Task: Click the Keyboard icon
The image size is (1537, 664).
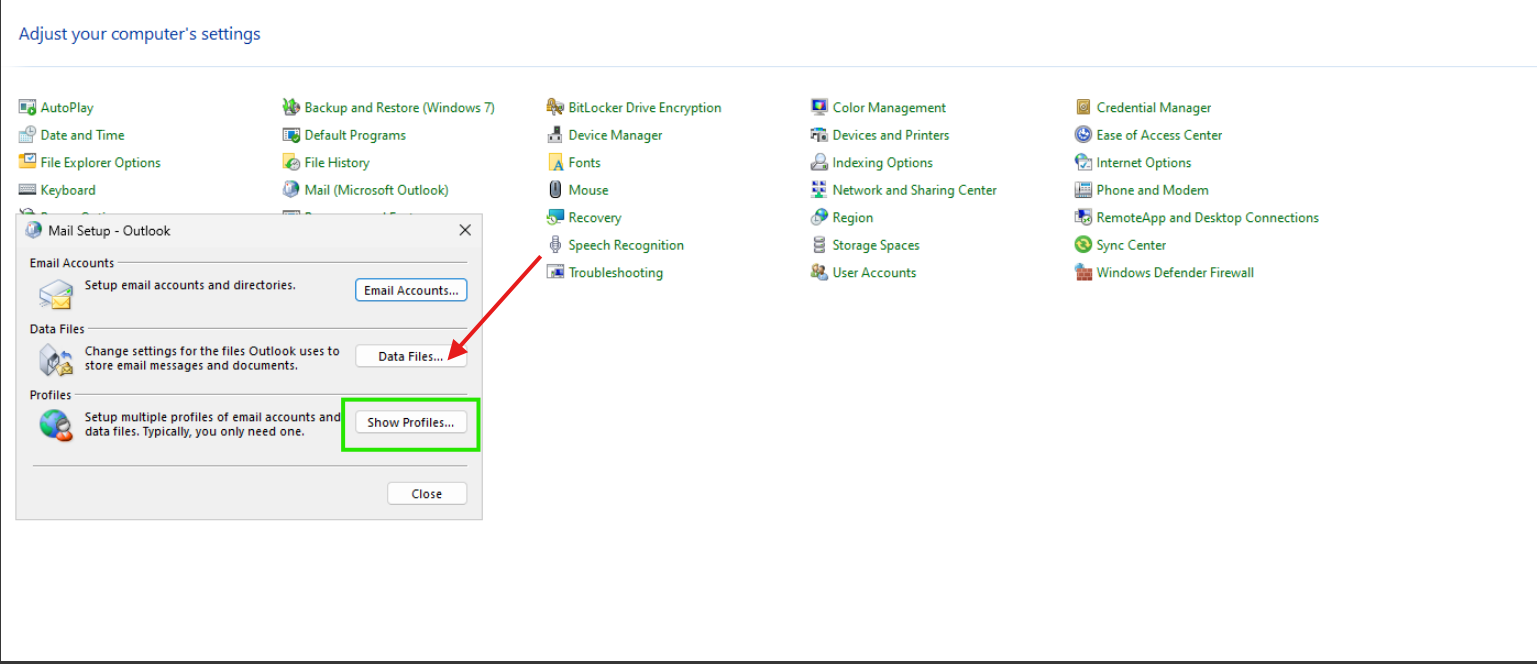Action: tap(27, 190)
